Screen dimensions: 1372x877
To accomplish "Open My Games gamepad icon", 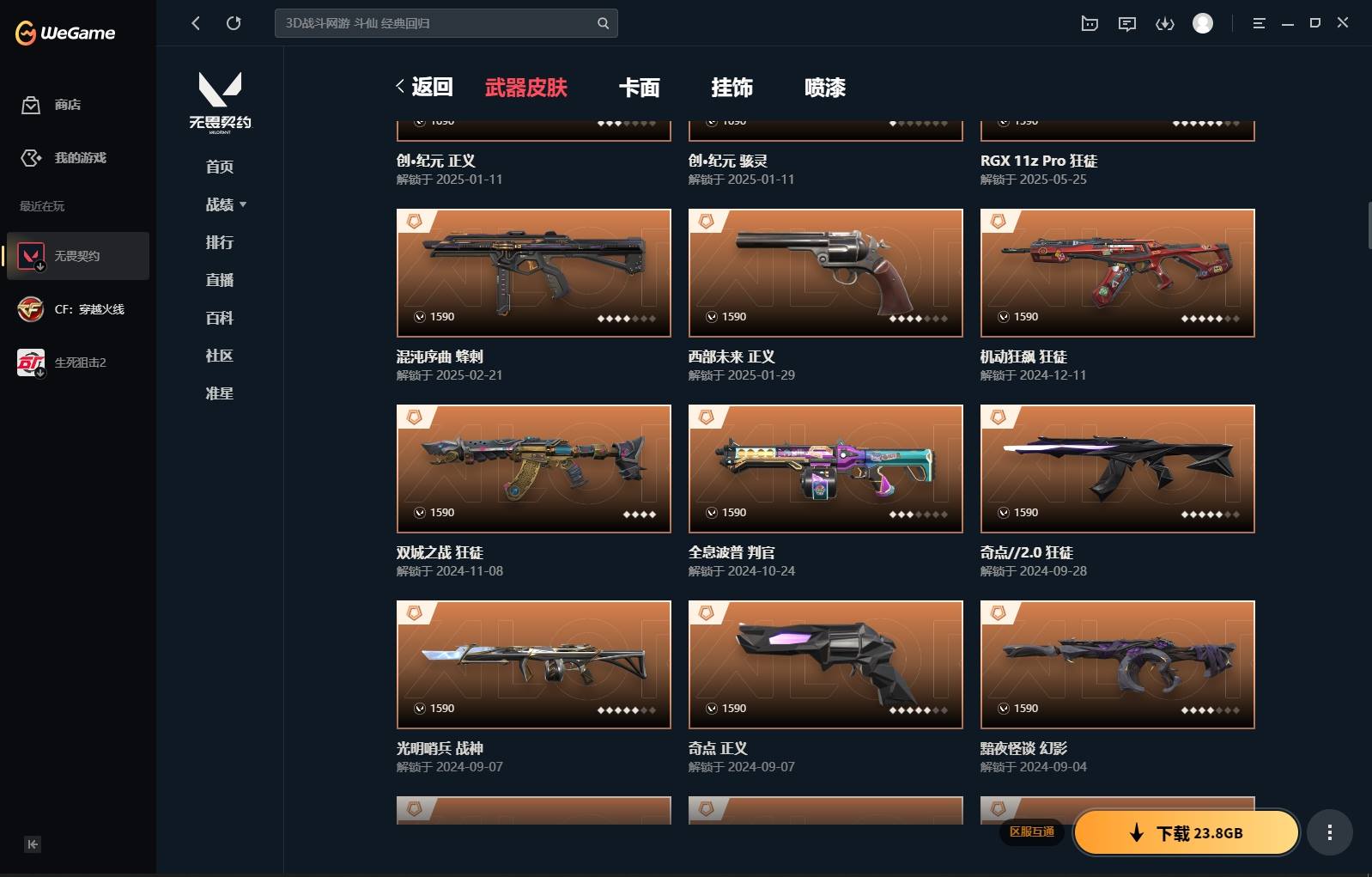I will tap(31, 158).
